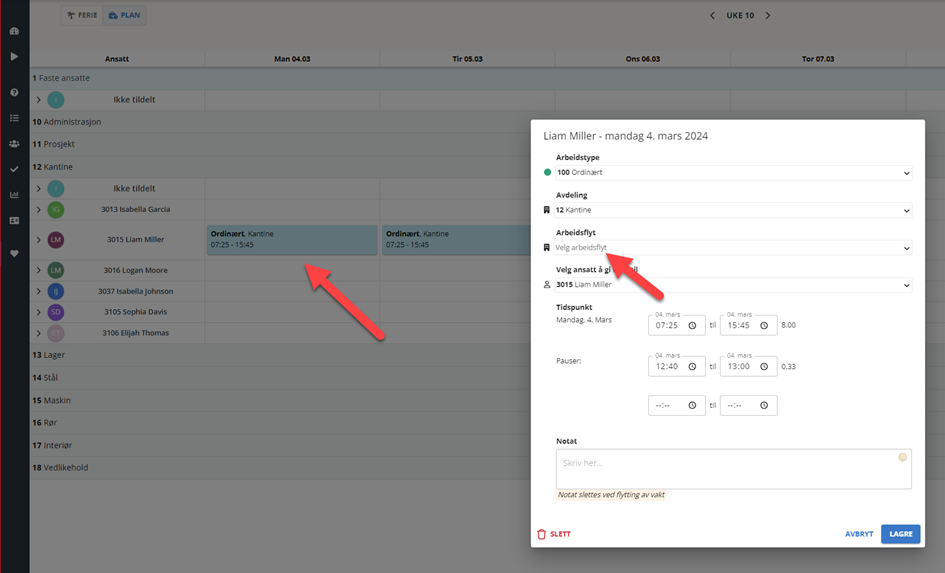Click empty second pause end field

(749, 405)
